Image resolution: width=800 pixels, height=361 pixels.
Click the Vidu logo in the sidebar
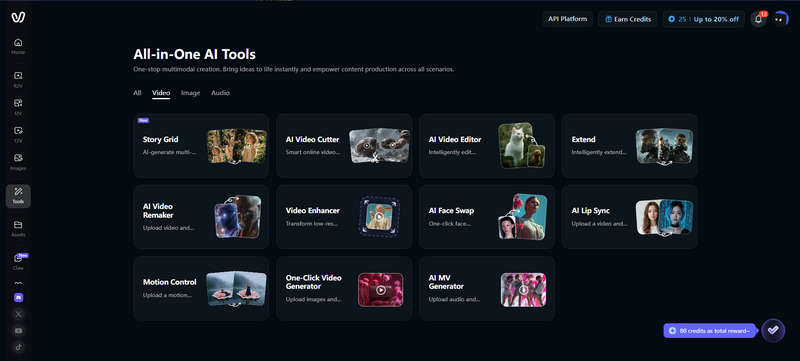(x=18, y=18)
